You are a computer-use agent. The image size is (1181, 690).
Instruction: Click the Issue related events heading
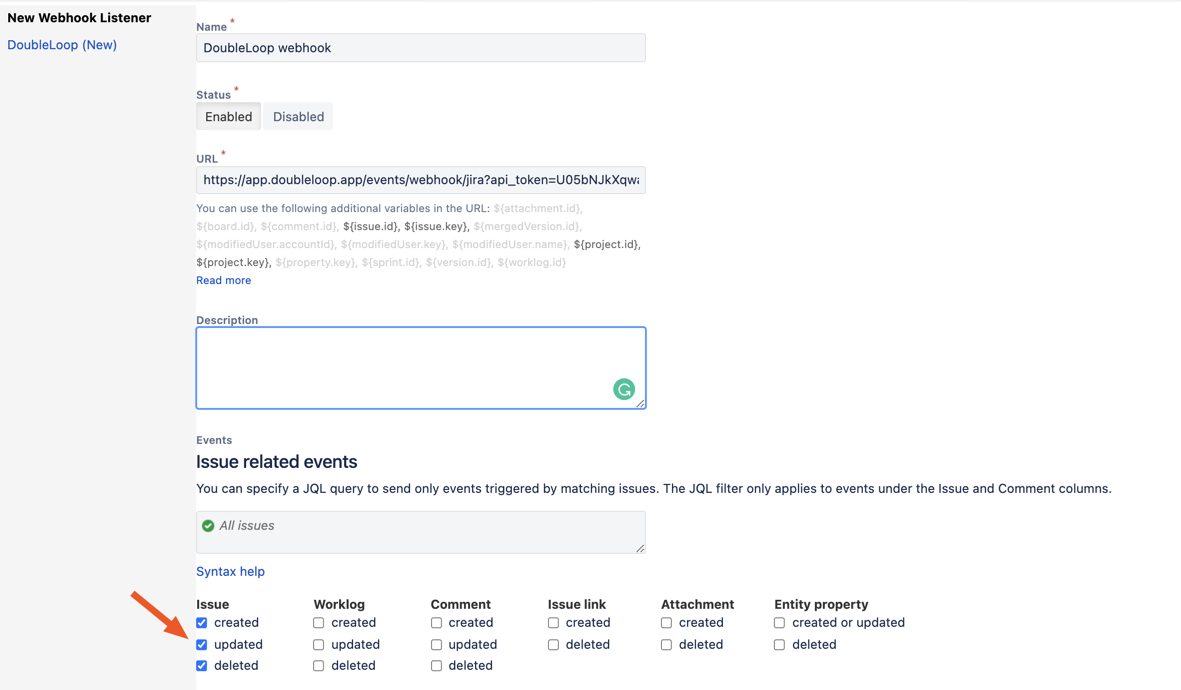coord(276,462)
